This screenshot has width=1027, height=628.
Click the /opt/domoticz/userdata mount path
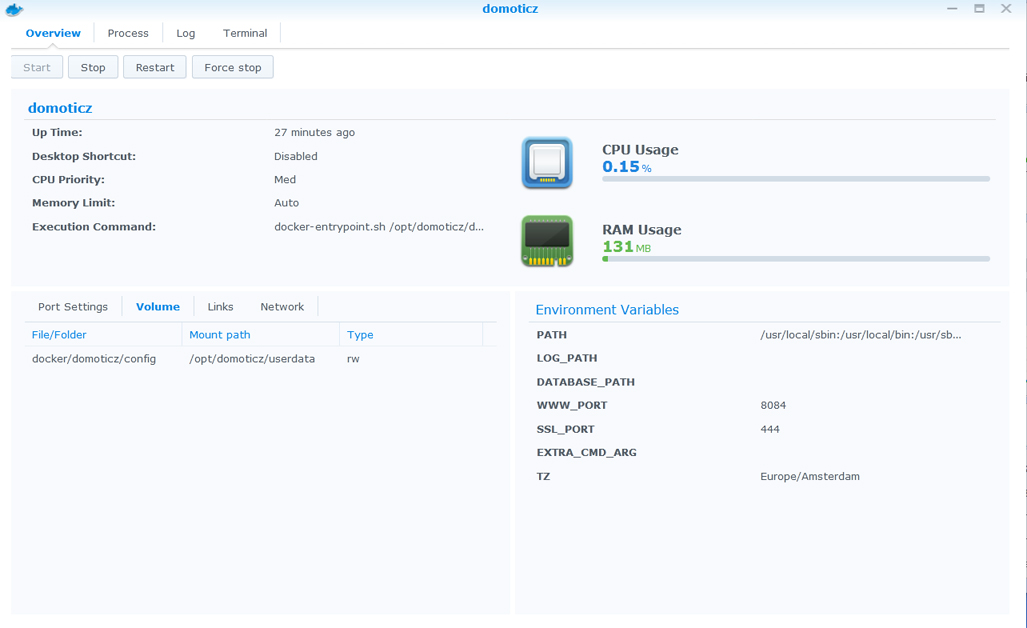252,359
